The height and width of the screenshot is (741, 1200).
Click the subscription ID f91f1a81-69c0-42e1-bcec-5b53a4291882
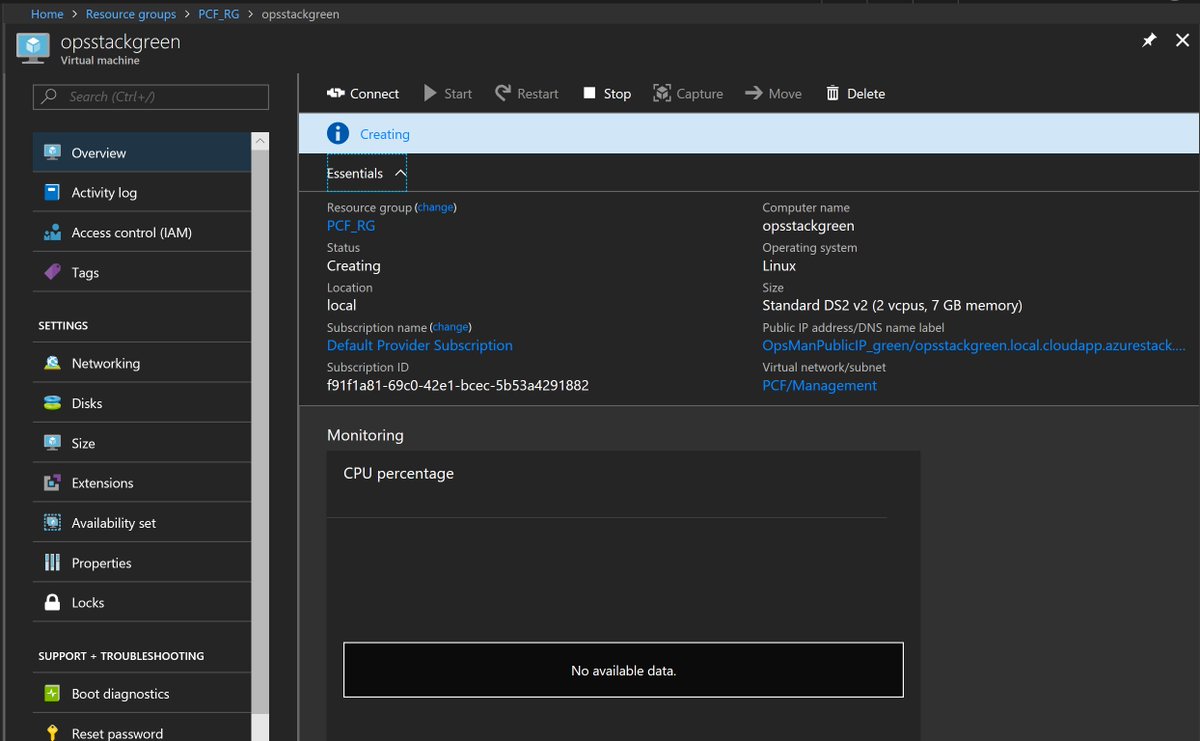(x=458, y=385)
